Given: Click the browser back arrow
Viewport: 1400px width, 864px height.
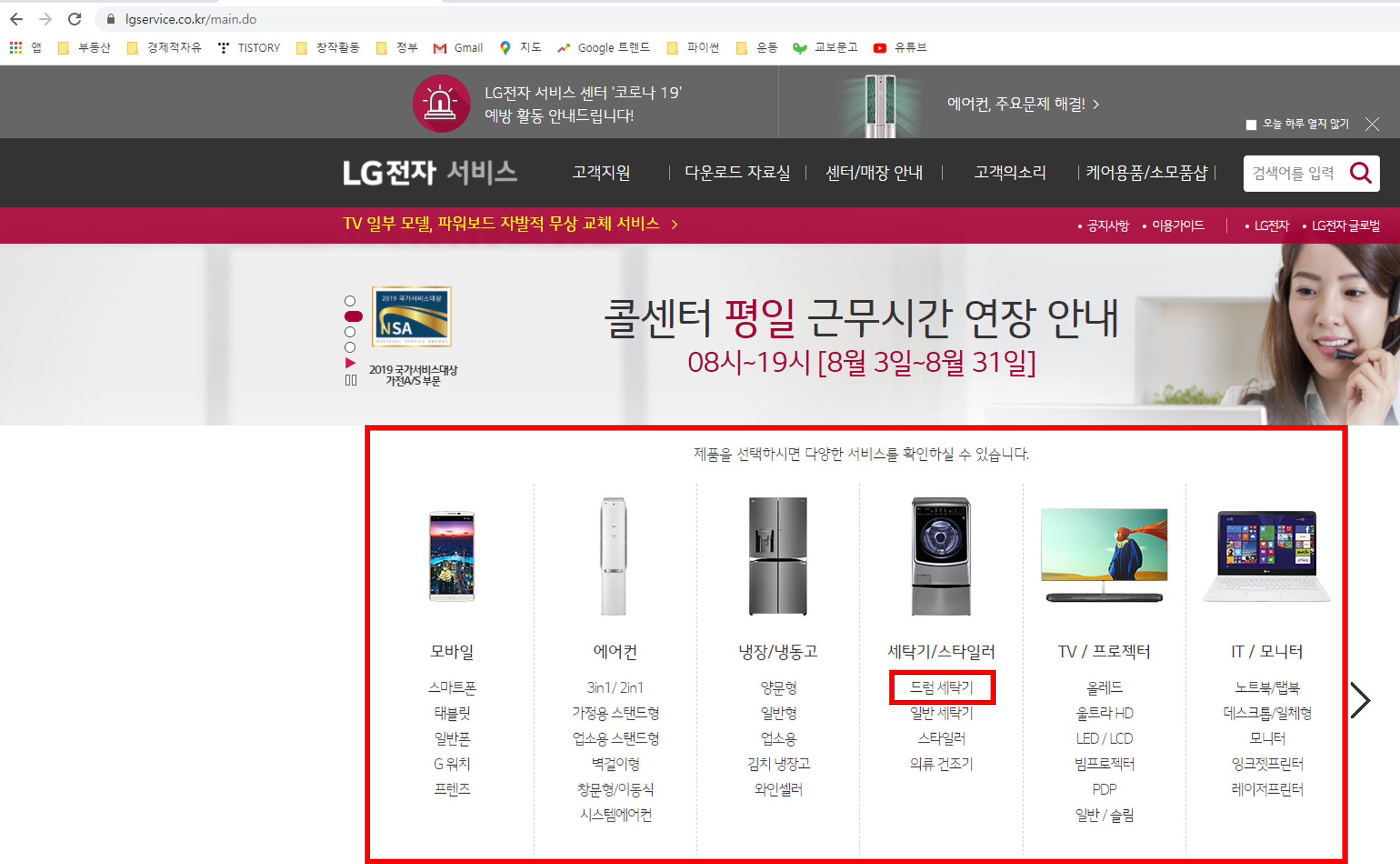Looking at the screenshot, I should pos(16,19).
